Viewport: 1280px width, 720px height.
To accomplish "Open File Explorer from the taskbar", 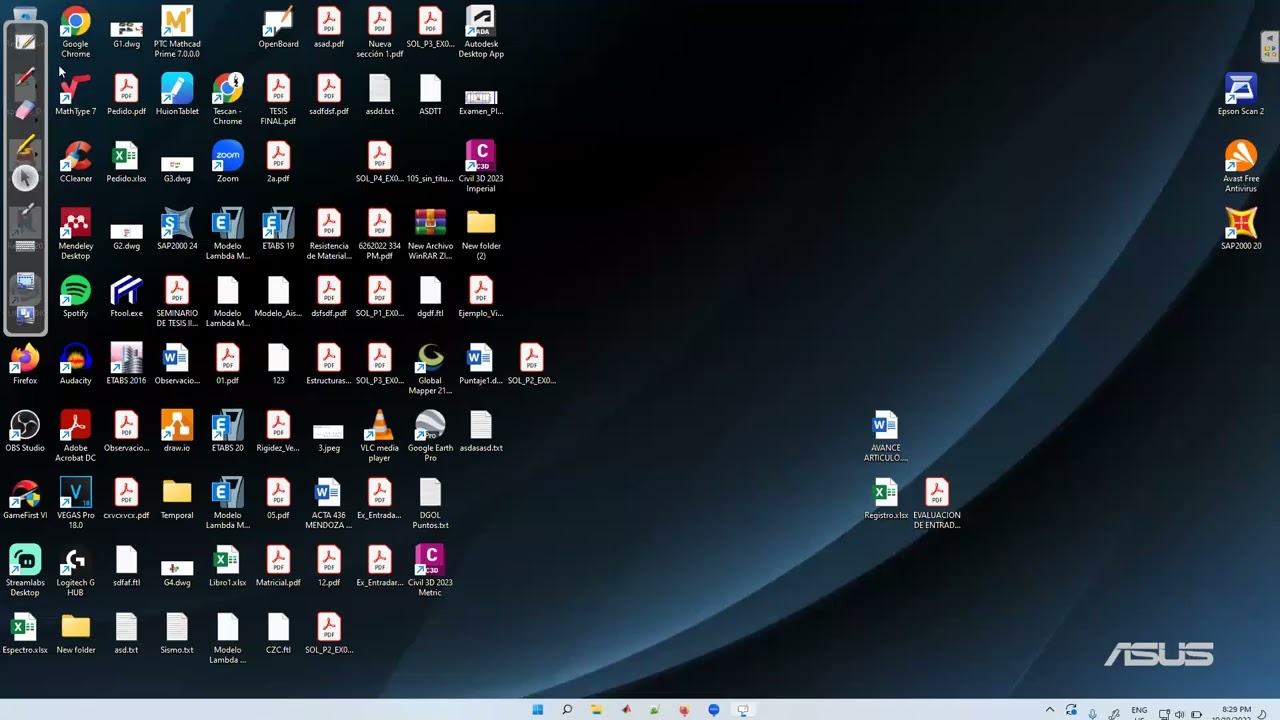I will pyautogui.click(x=596, y=710).
